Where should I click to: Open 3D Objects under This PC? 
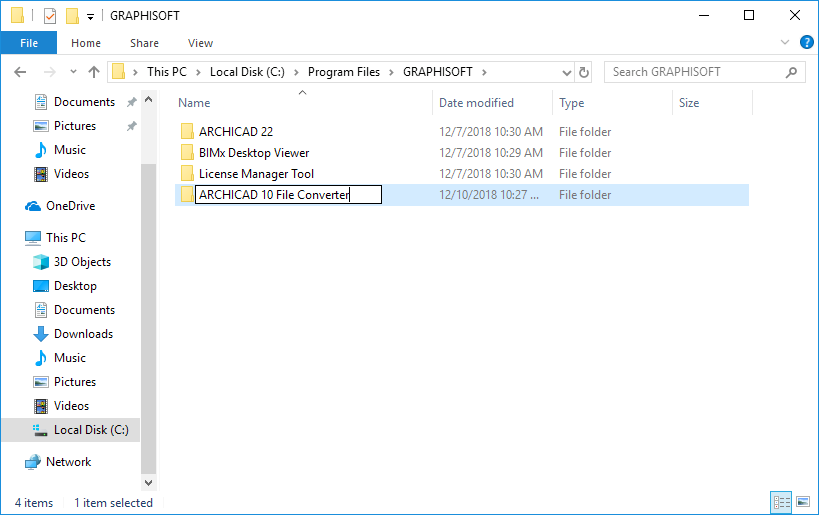(82, 262)
